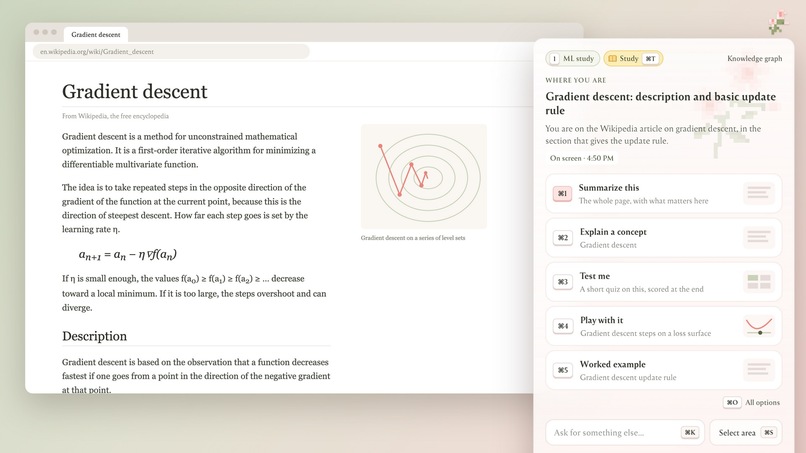Open the Knowledge graph link
The height and width of the screenshot is (453, 806).
[755, 59]
